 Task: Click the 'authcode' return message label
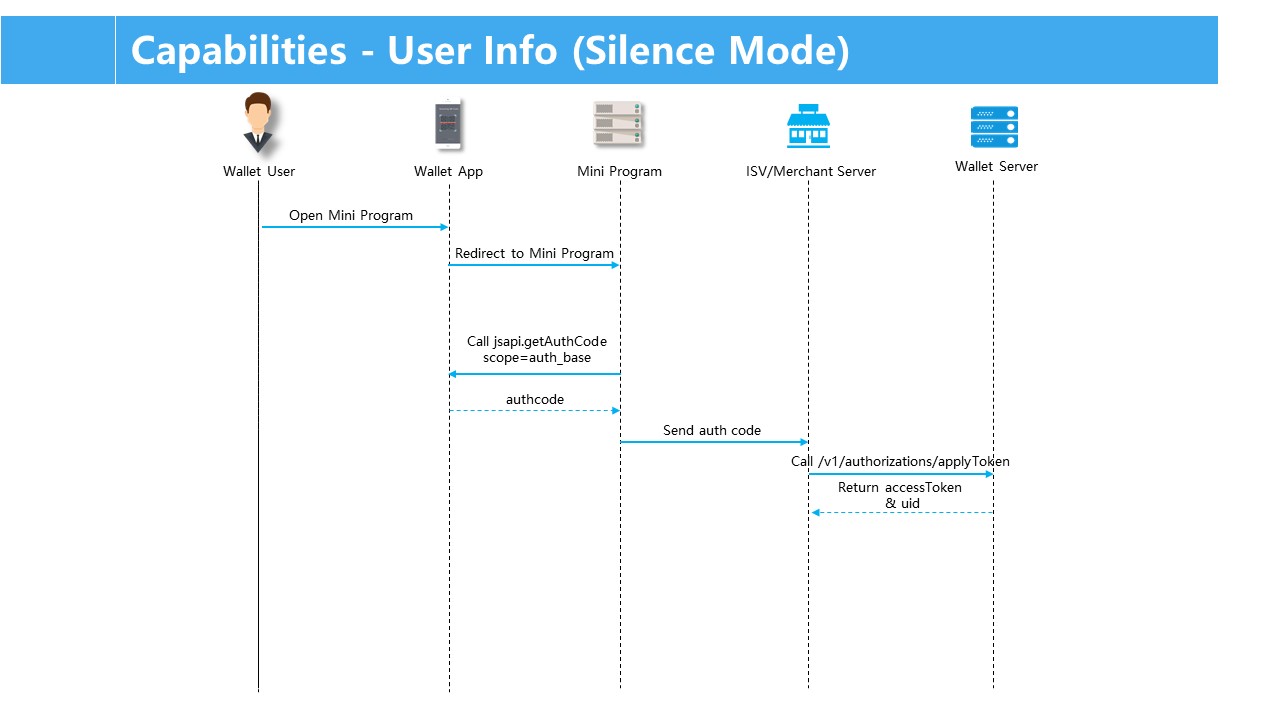[534, 399]
